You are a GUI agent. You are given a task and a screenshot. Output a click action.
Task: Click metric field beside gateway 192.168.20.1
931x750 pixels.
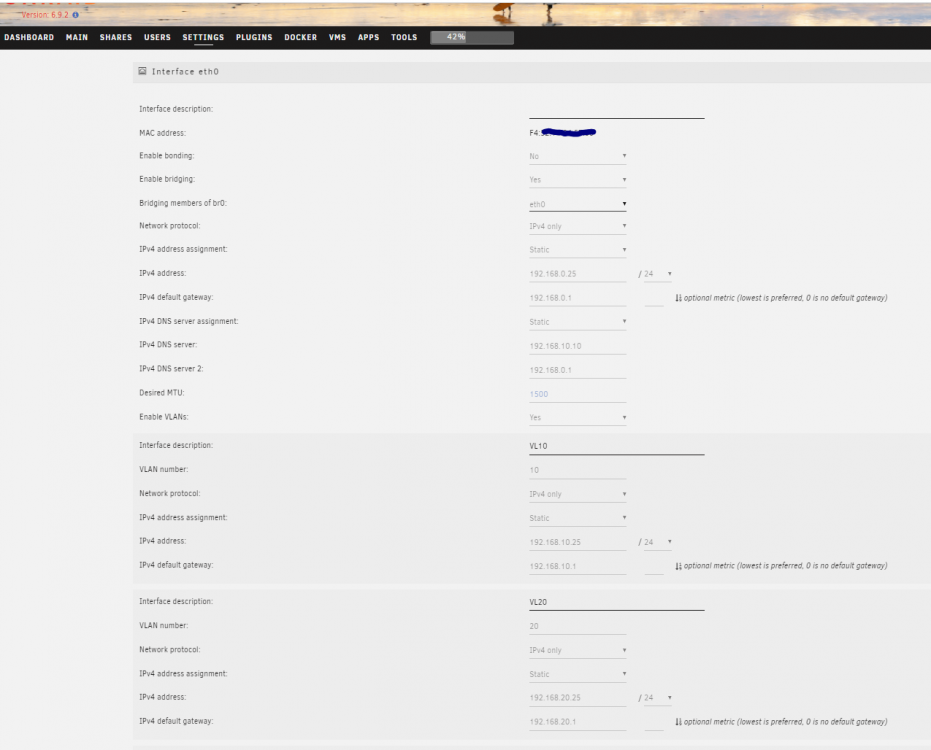coord(654,723)
